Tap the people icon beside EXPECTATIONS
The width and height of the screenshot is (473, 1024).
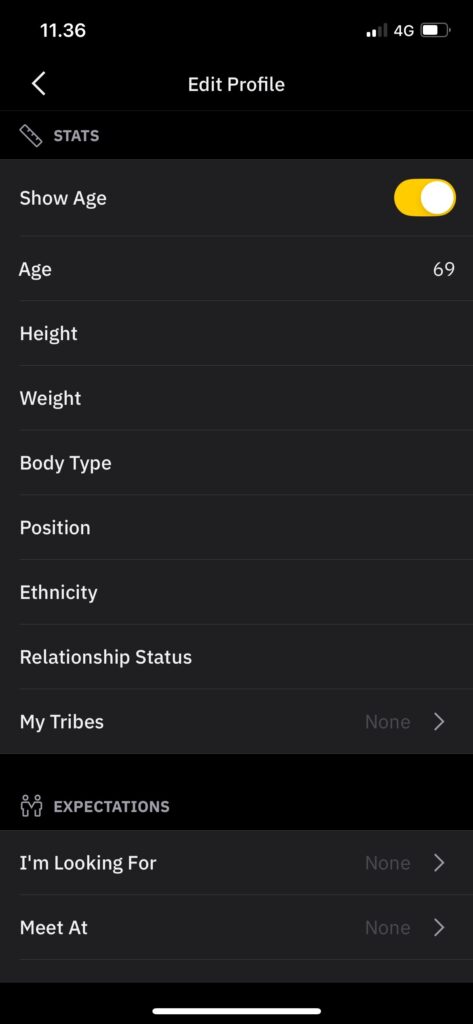coord(31,806)
